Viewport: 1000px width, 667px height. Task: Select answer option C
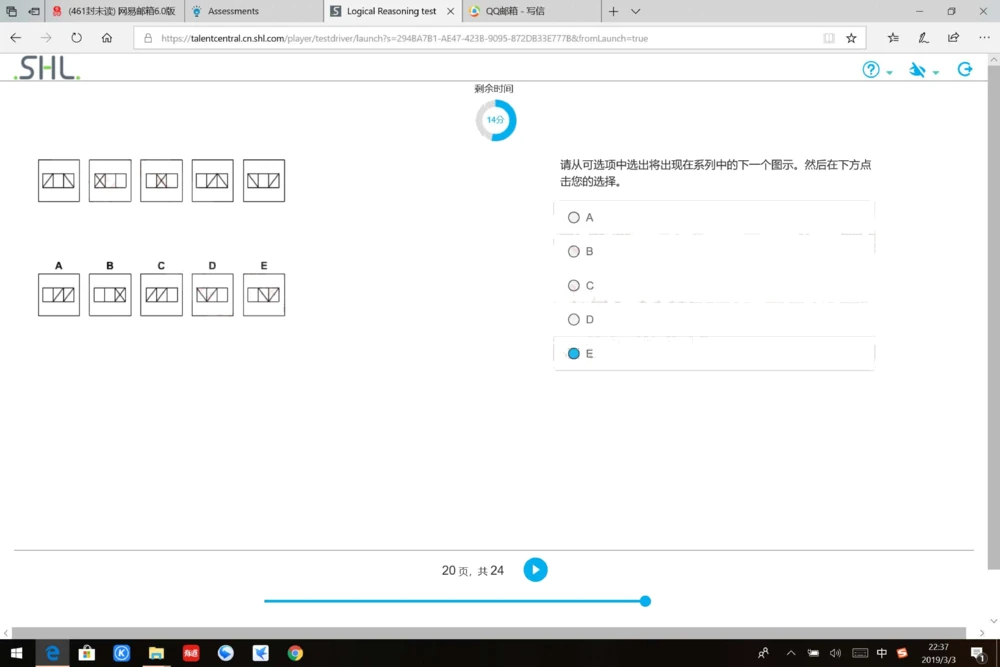(574, 285)
